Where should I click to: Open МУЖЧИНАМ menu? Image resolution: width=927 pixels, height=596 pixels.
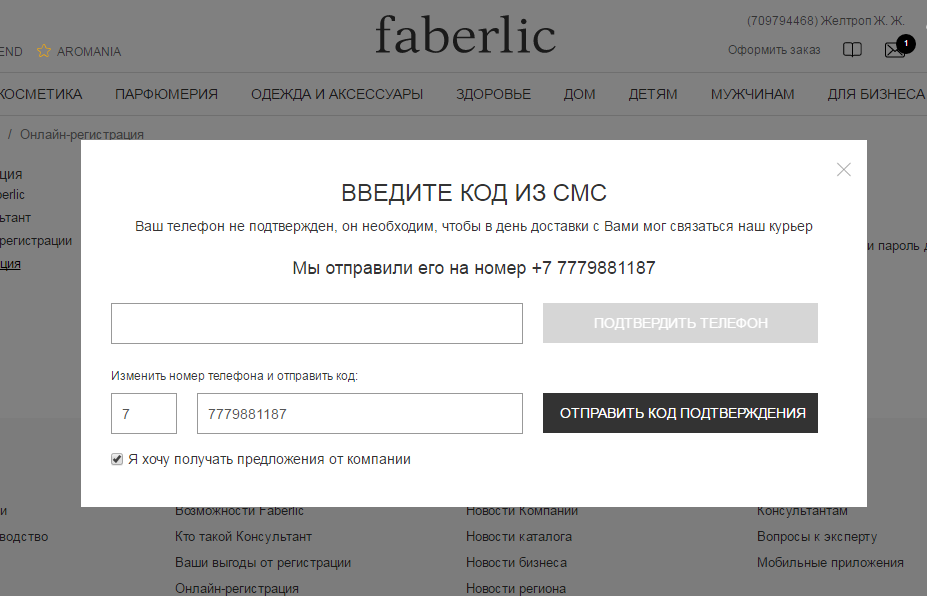pos(753,94)
